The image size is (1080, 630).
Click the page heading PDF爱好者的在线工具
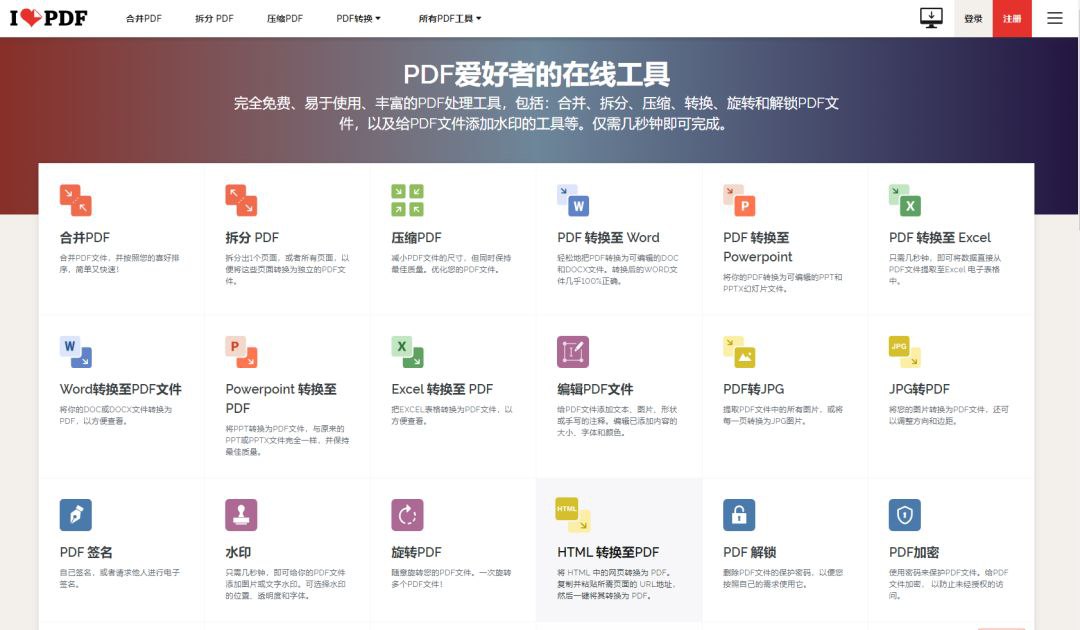click(x=536, y=74)
